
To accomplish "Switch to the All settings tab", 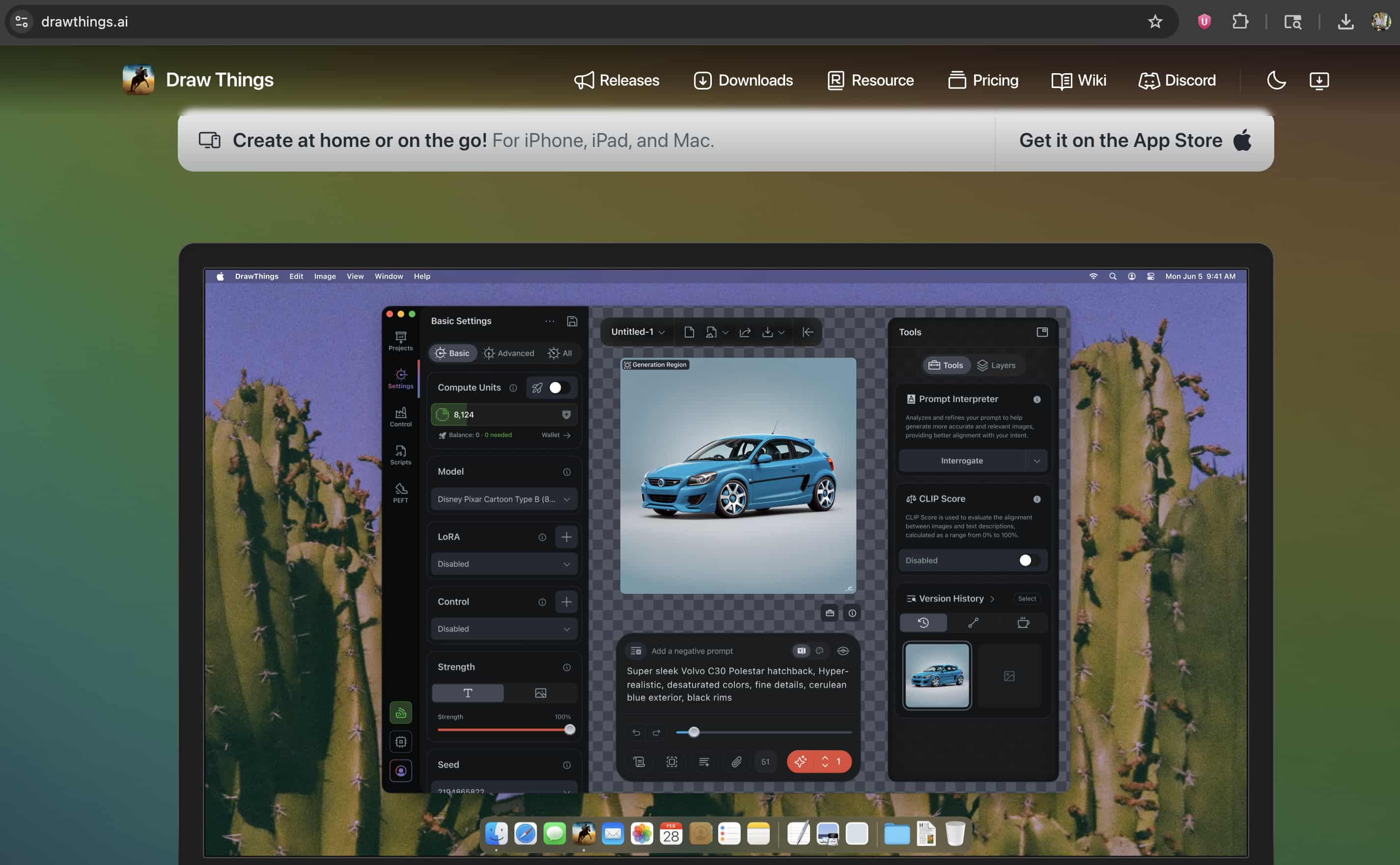I will [x=560, y=353].
